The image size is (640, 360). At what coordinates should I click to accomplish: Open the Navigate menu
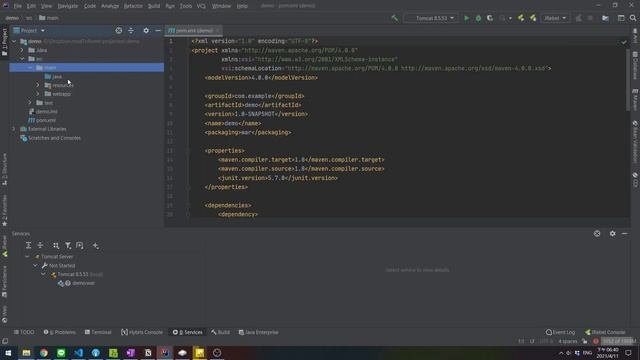(68, 6)
